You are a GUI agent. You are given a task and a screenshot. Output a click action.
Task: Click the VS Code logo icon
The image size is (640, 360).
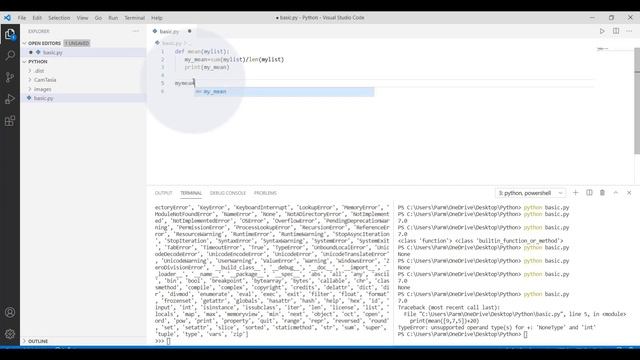(x=7, y=18)
